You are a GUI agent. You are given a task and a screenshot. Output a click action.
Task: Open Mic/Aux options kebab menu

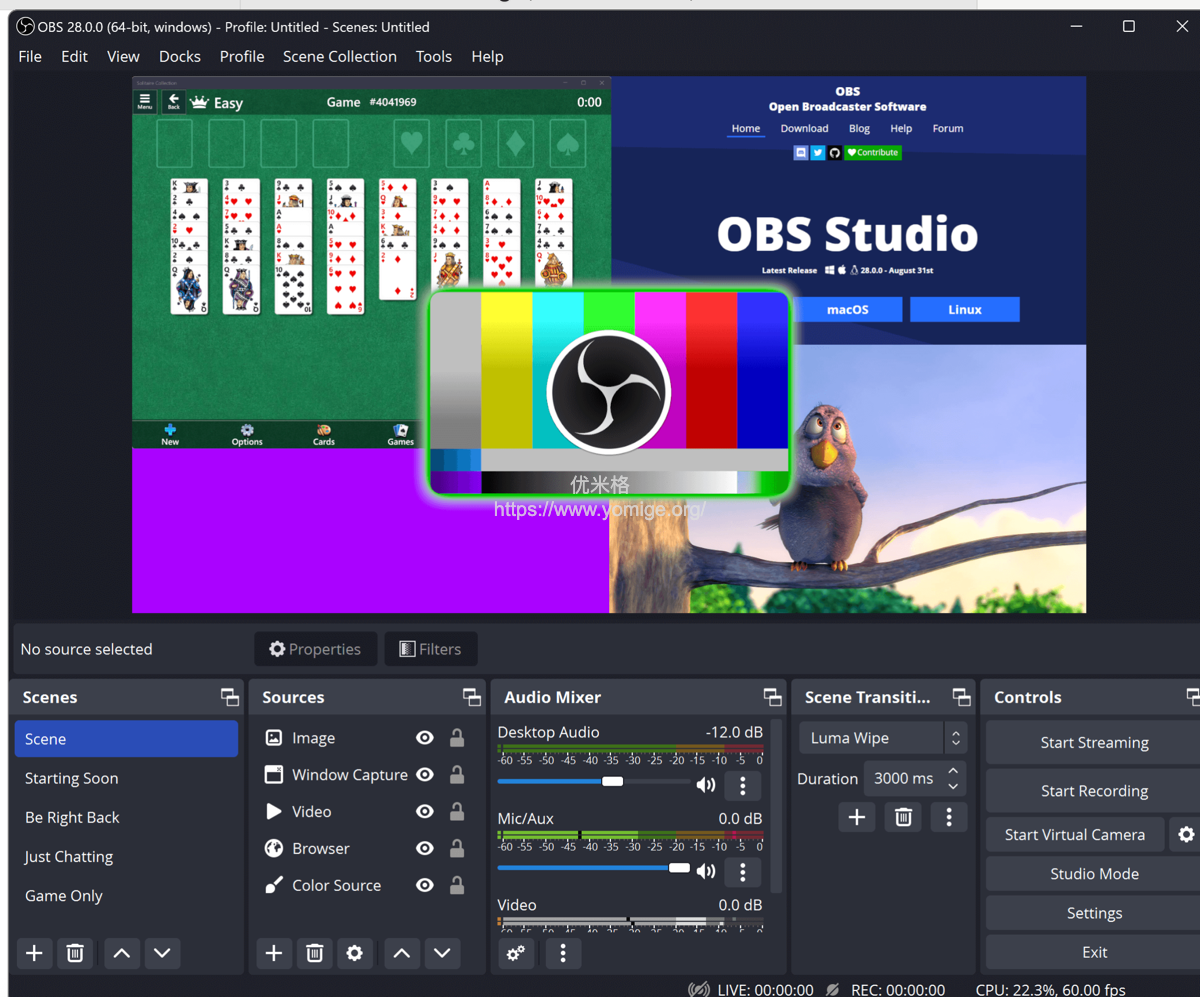(742, 872)
